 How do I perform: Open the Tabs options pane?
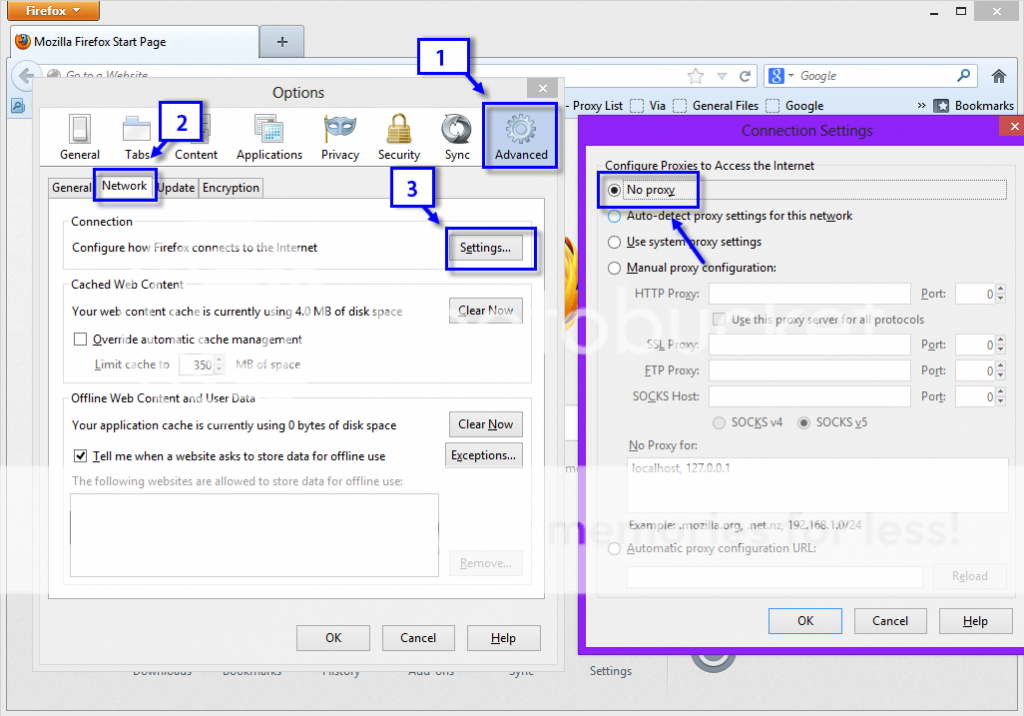(x=136, y=138)
